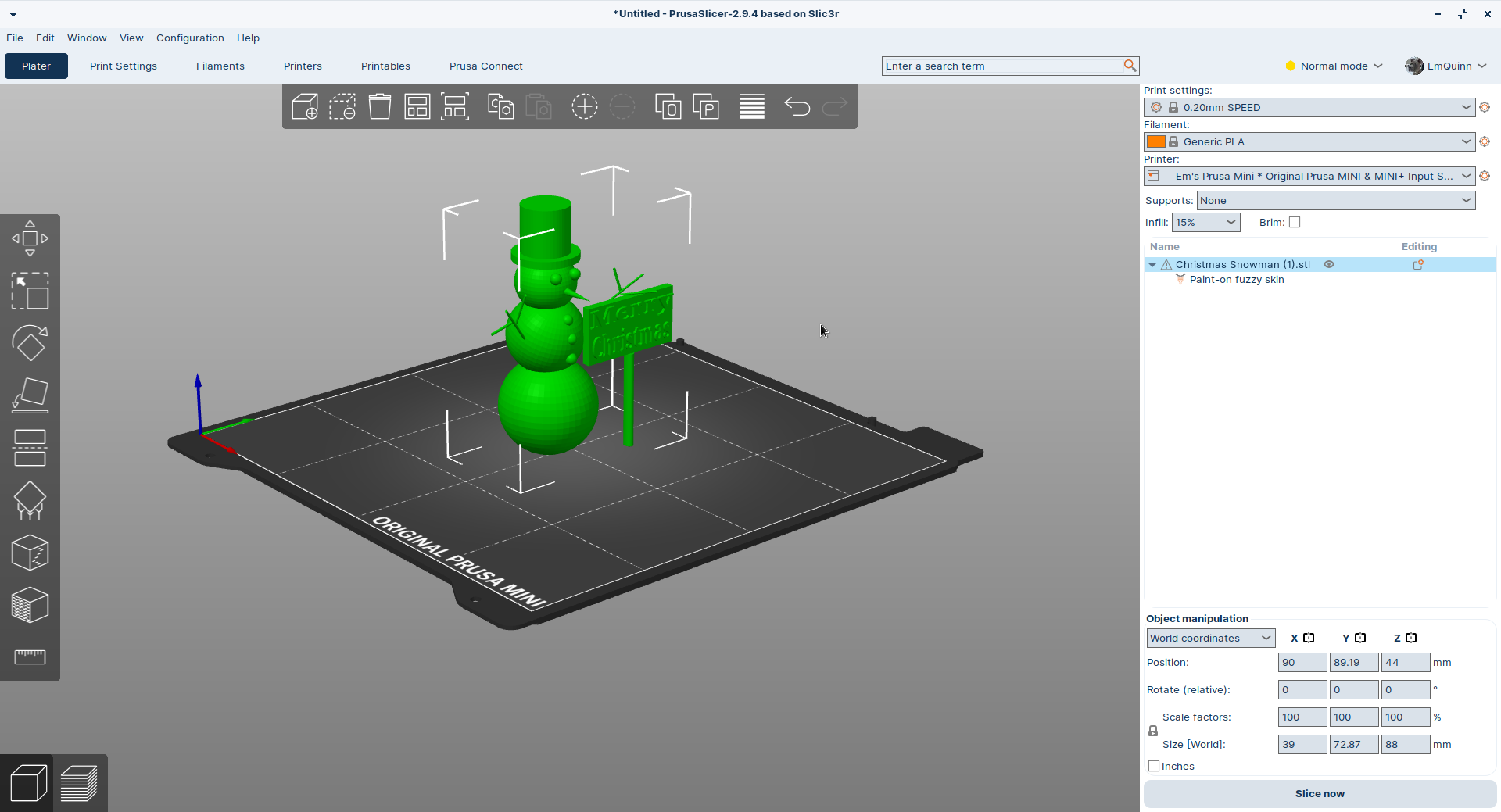This screenshot has width=1501, height=812.
Task: Toggle the Z axis mirror button
Action: click(1411, 638)
